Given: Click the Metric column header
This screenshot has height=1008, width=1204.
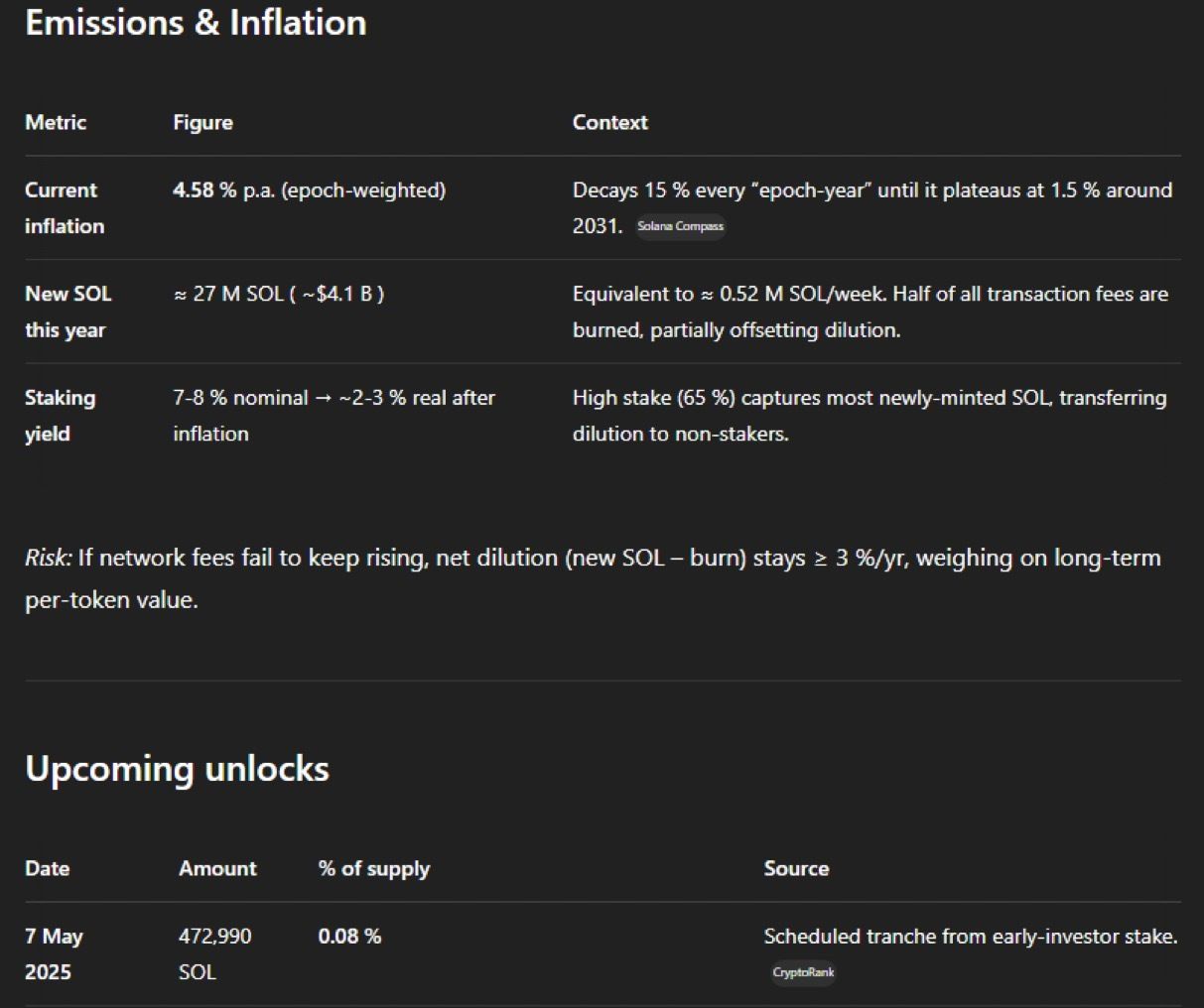Looking at the screenshot, I should pos(56,122).
